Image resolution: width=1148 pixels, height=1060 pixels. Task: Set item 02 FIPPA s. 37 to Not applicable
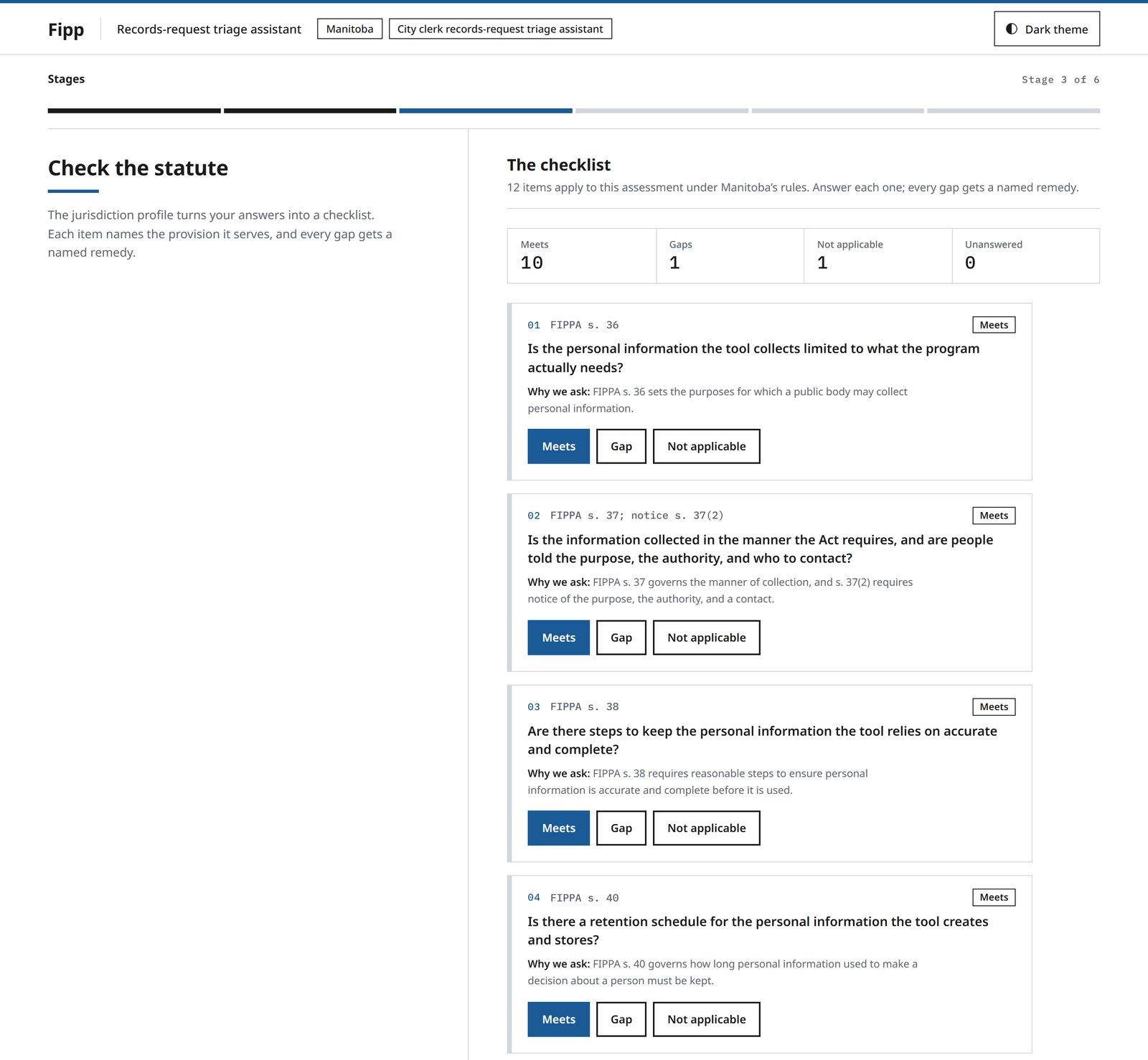(x=706, y=638)
